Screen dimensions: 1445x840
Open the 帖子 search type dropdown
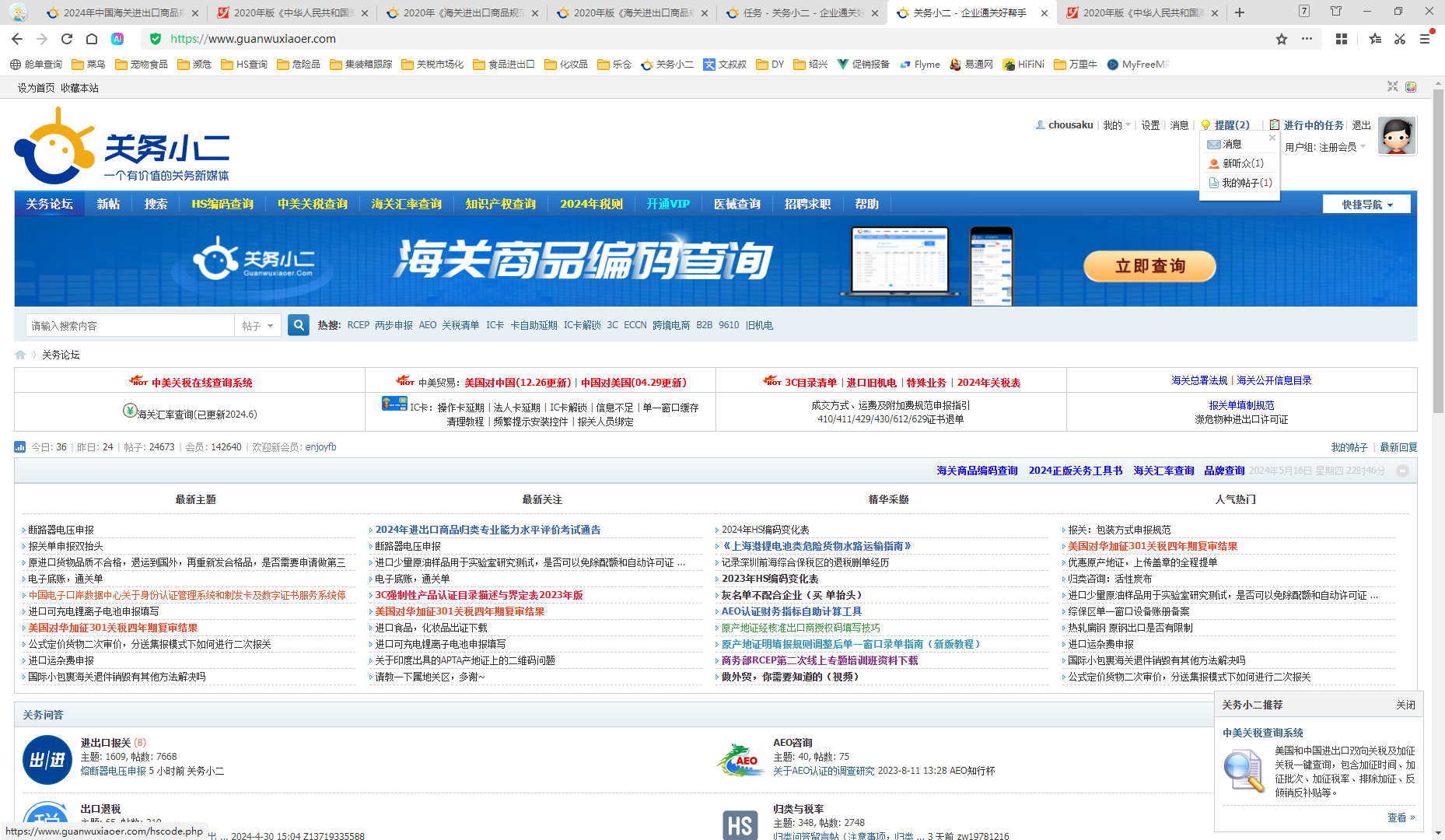click(257, 326)
